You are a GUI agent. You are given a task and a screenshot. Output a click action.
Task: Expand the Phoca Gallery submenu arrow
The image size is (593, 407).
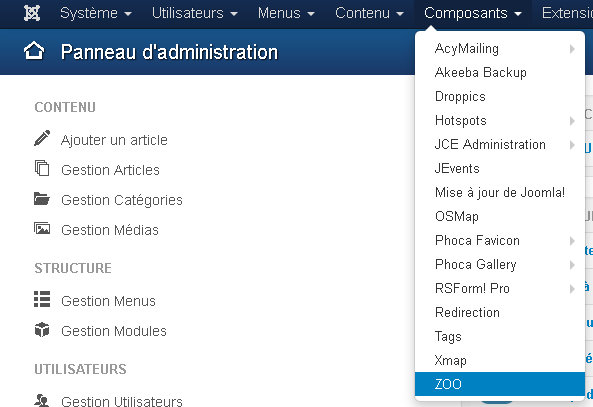(x=572, y=265)
